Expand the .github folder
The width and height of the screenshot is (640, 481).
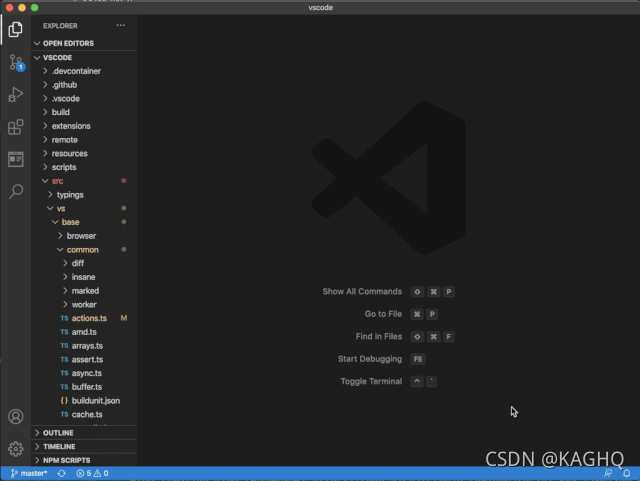(x=84, y=85)
